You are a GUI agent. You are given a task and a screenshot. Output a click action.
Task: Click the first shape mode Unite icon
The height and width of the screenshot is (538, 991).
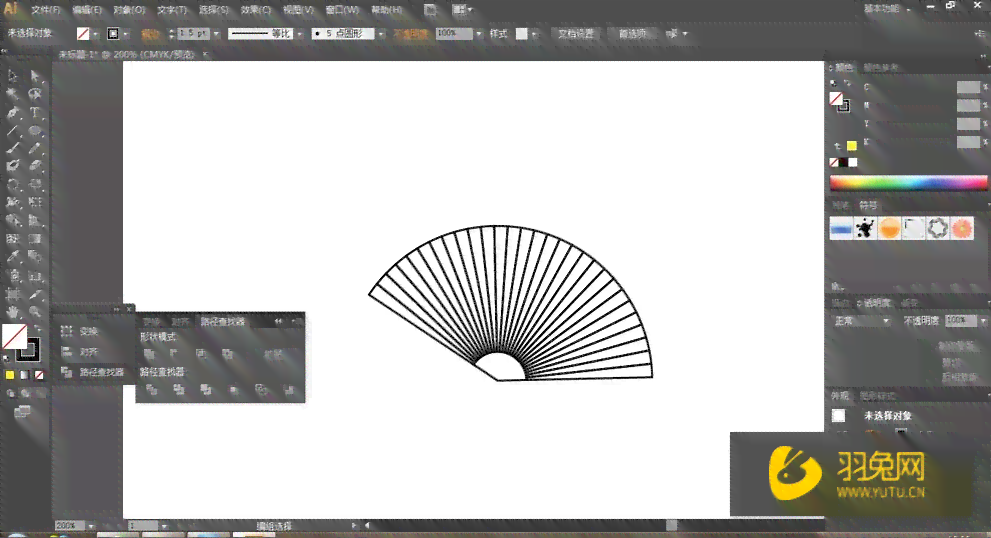(149, 354)
